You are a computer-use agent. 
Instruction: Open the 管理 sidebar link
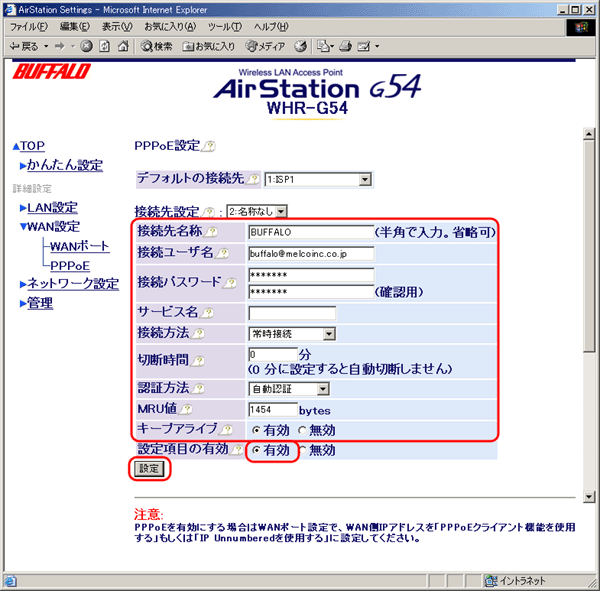click(x=40, y=304)
